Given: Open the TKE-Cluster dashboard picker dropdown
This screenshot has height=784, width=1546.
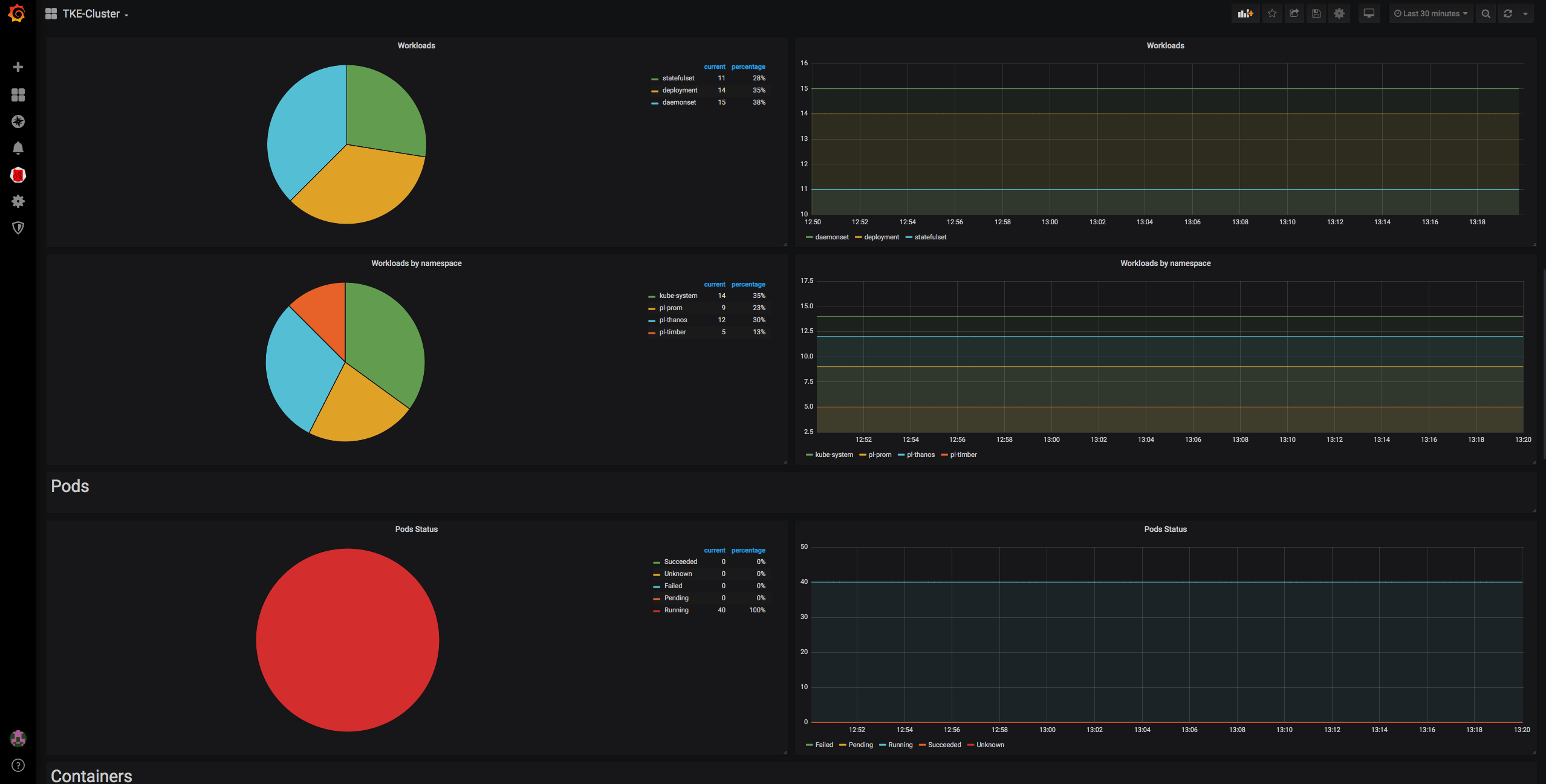Looking at the screenshot, I should click(91, 14).
